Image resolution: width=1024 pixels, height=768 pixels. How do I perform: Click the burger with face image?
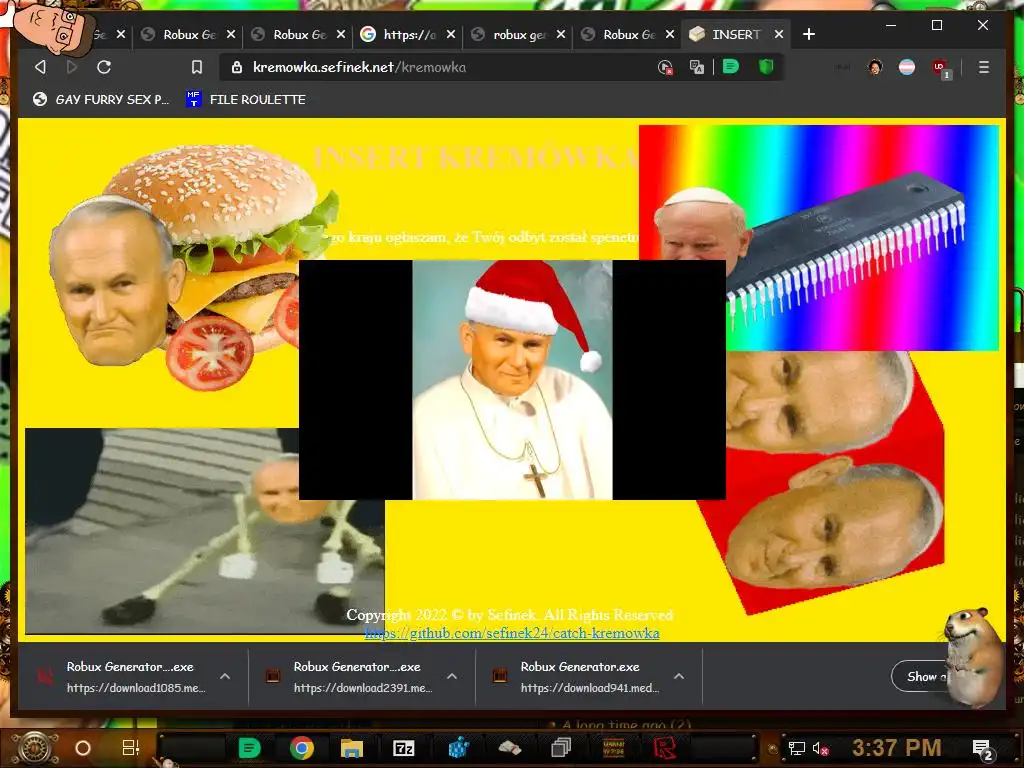click(x=193, y=266)
